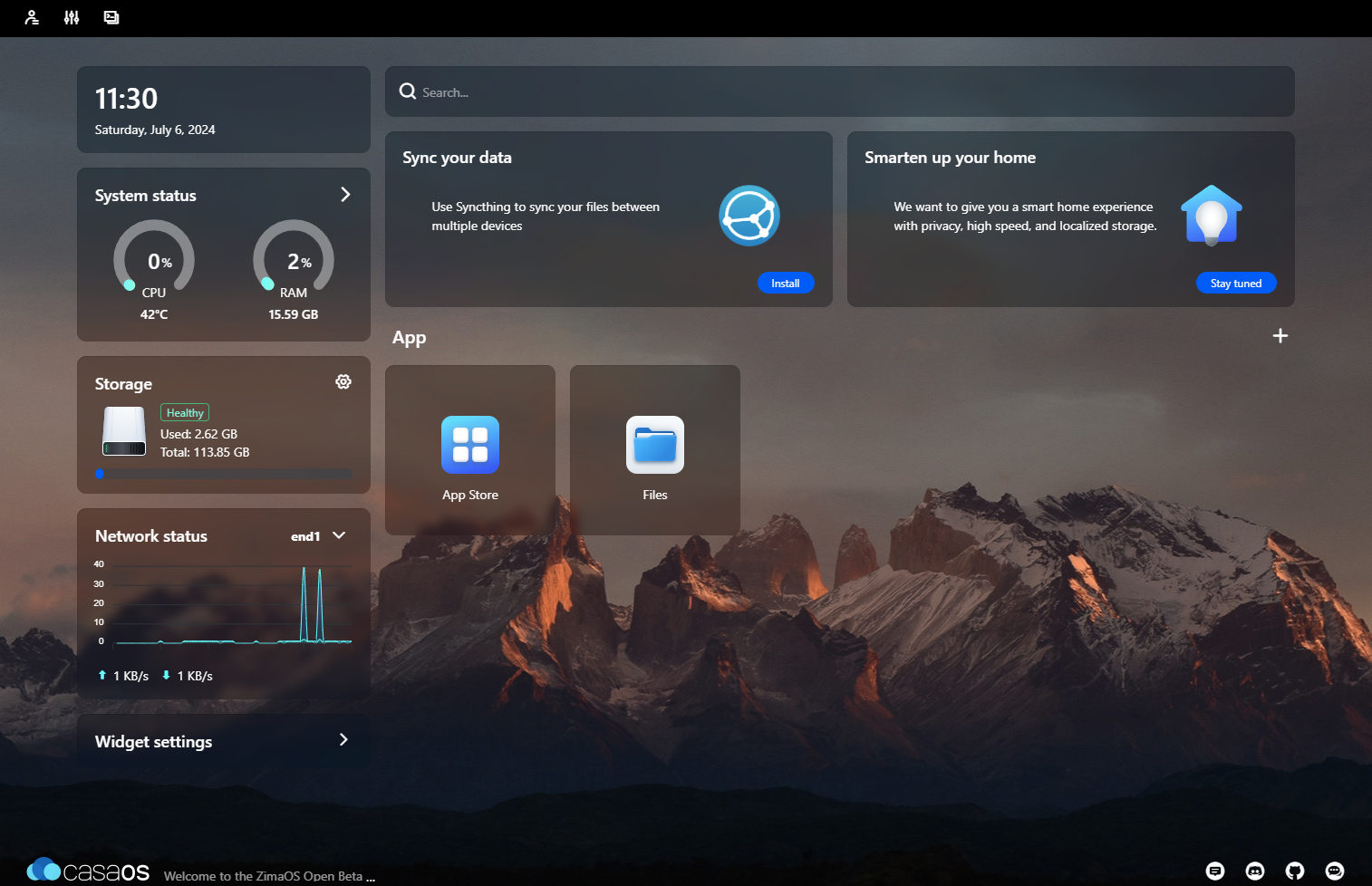Image resolution: width=1372 pixels, height=886 pixels.
Task: Expand System status details chevron
Action: 345,195
